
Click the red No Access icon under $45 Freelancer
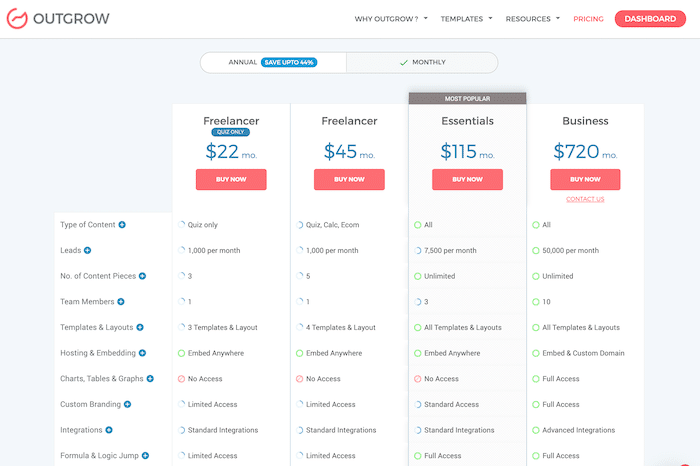pyautogui.click(x=300, y=379)
